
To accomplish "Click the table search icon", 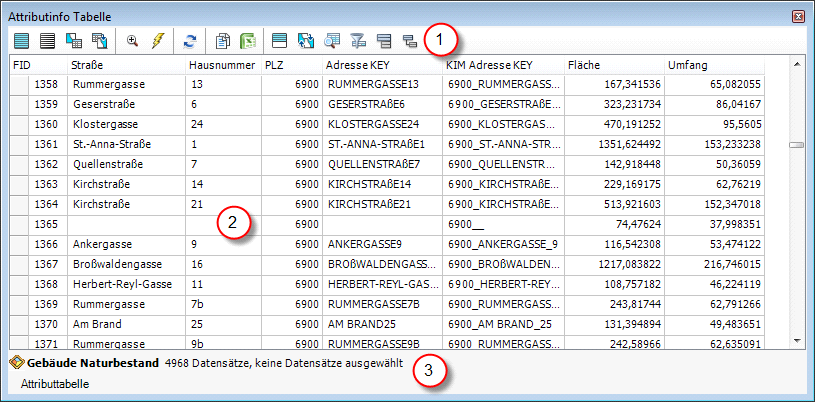I will (x=331, y=41).
